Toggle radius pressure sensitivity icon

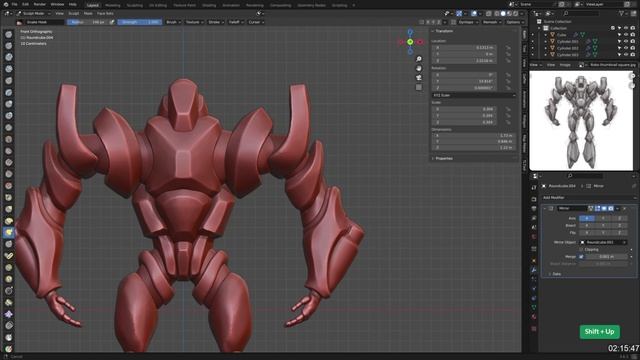[x=112, y=22]
